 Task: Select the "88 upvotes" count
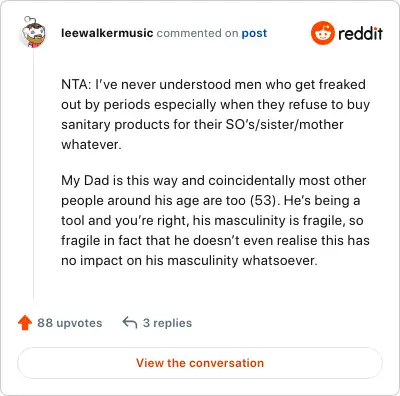[x=70, y=323]
